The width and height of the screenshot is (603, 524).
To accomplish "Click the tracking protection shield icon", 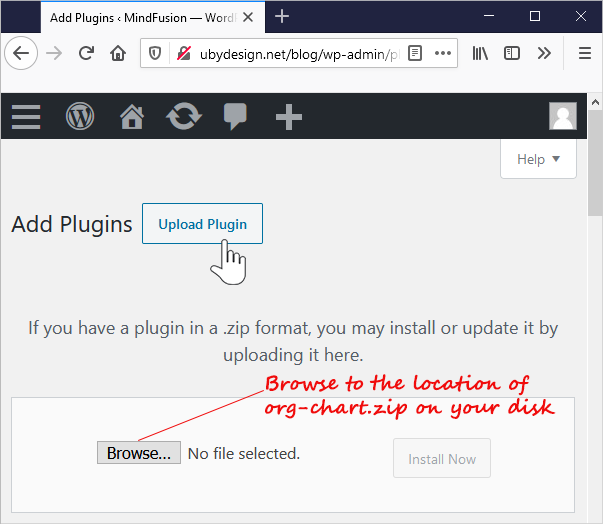I will [155, 53].
